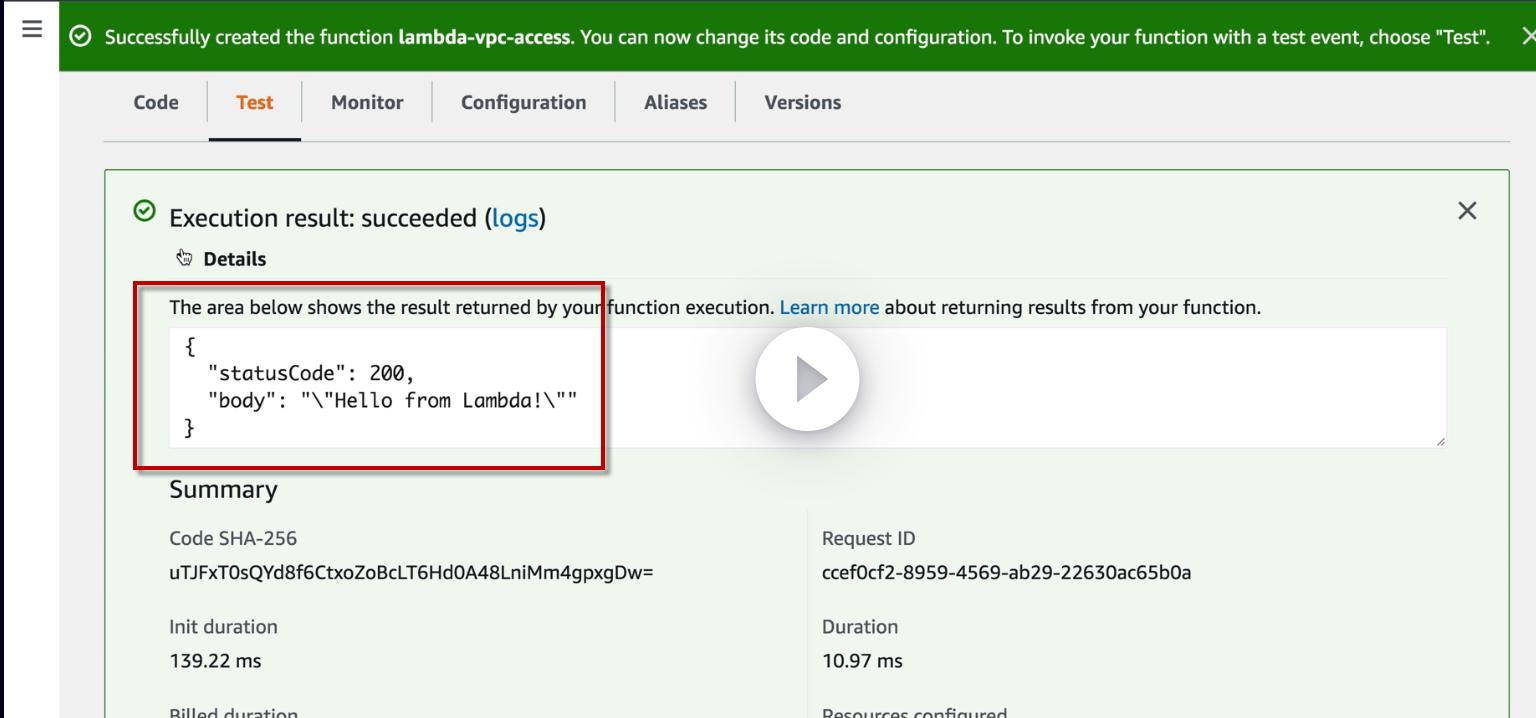Click the Duration value 10.97 ms

click(x=862, y=661)
